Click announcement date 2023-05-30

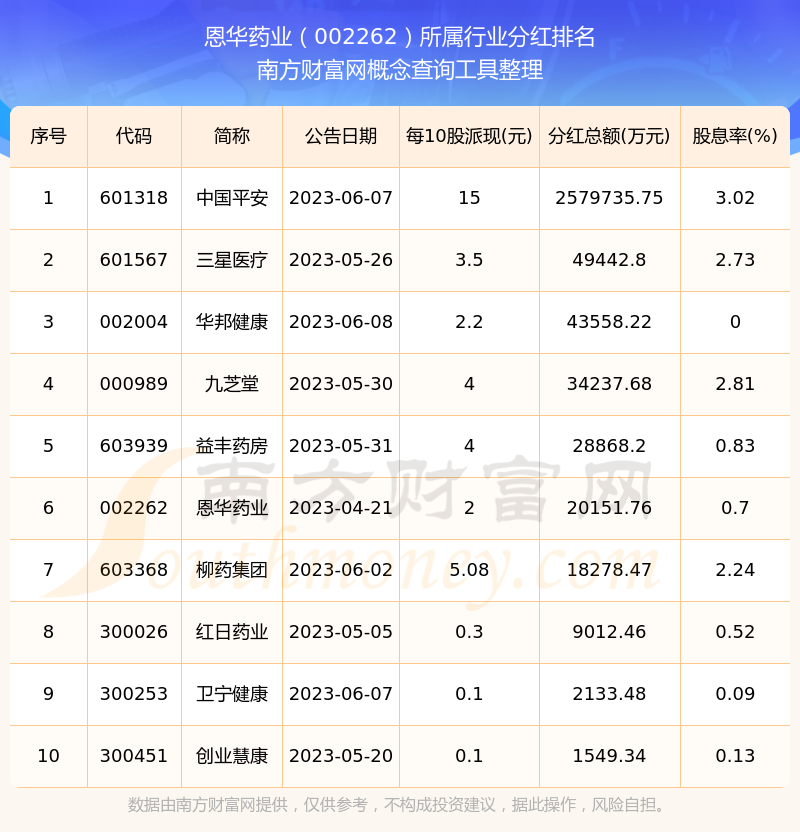(341, 384)
